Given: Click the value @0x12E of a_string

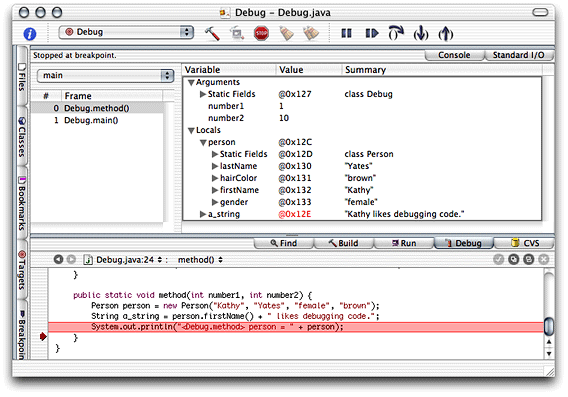Looking at the screenshot, I should pos(295,214).
